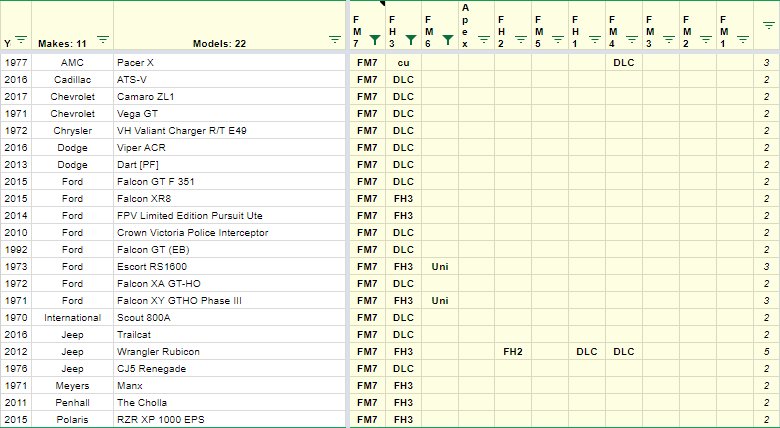
Task: Open the FM5 column filter icon
Action: [558, 39]
